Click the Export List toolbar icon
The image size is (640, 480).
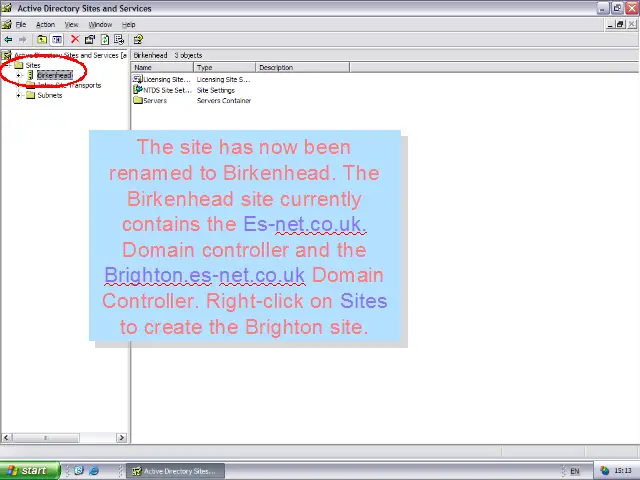(119, 40)
